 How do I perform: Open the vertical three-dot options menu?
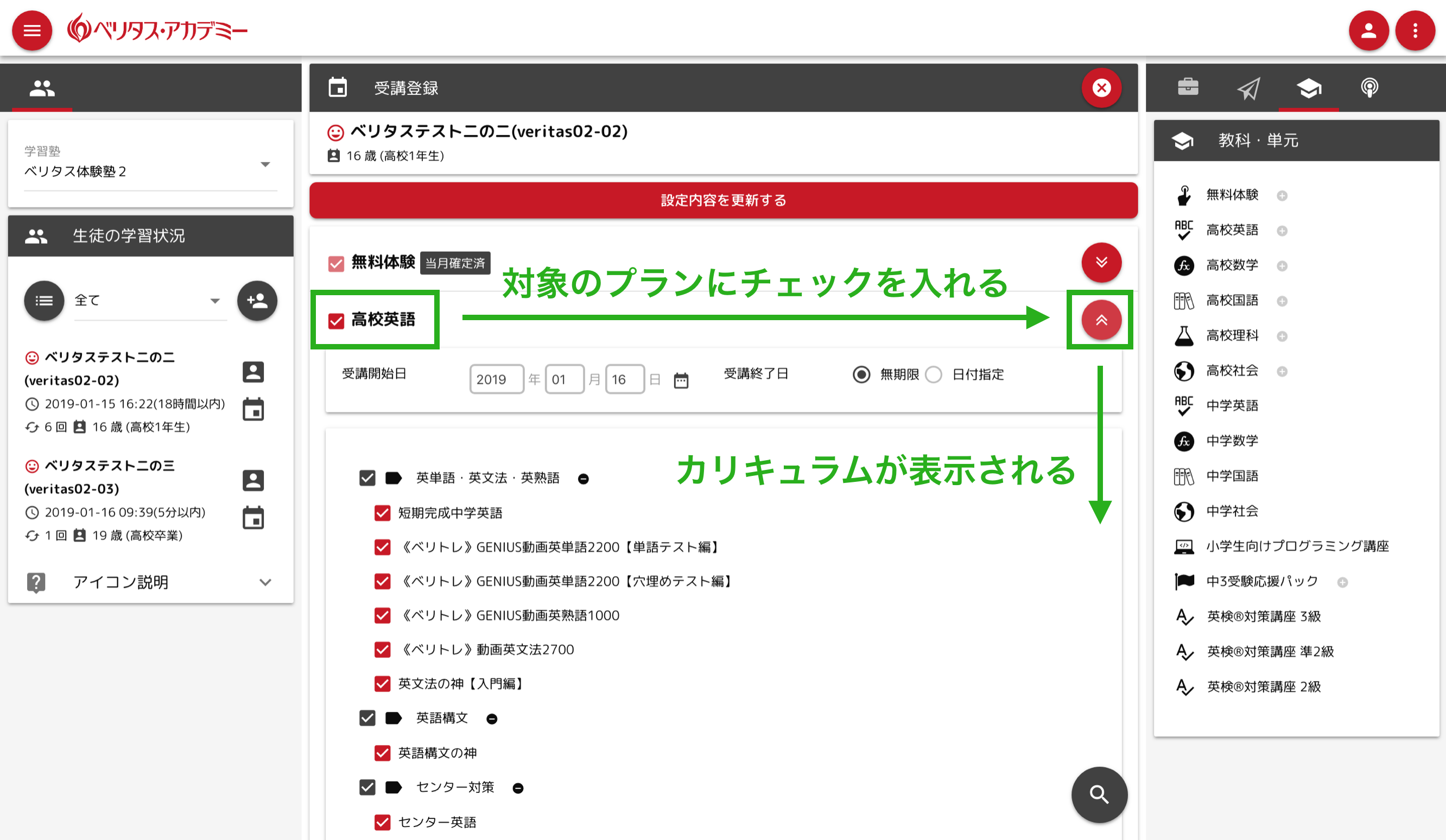[x=1416, y=30]
